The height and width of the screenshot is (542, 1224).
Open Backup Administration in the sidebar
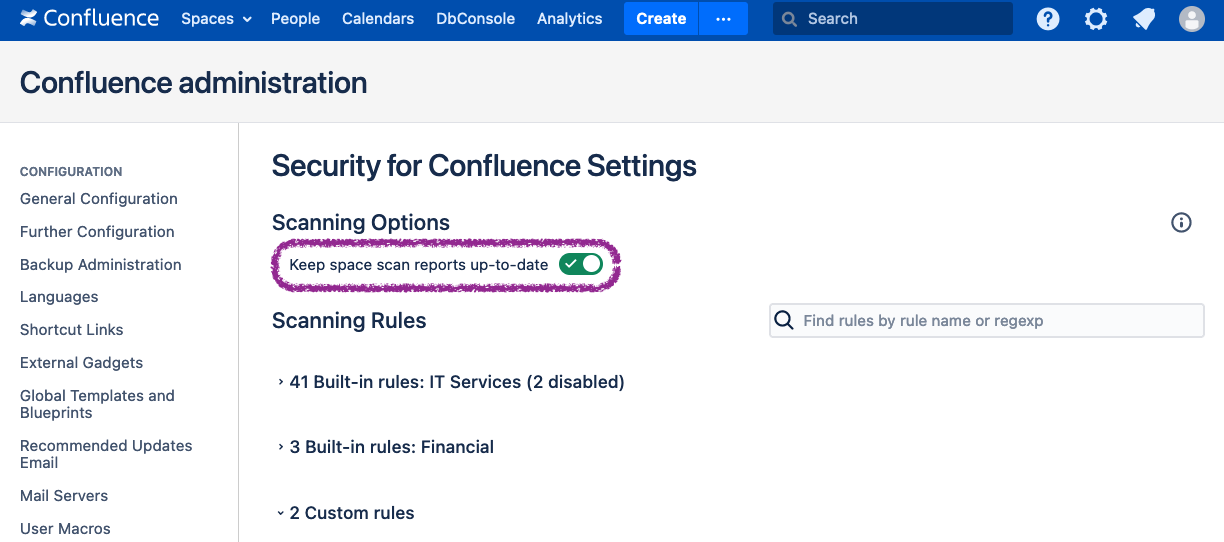101,265
